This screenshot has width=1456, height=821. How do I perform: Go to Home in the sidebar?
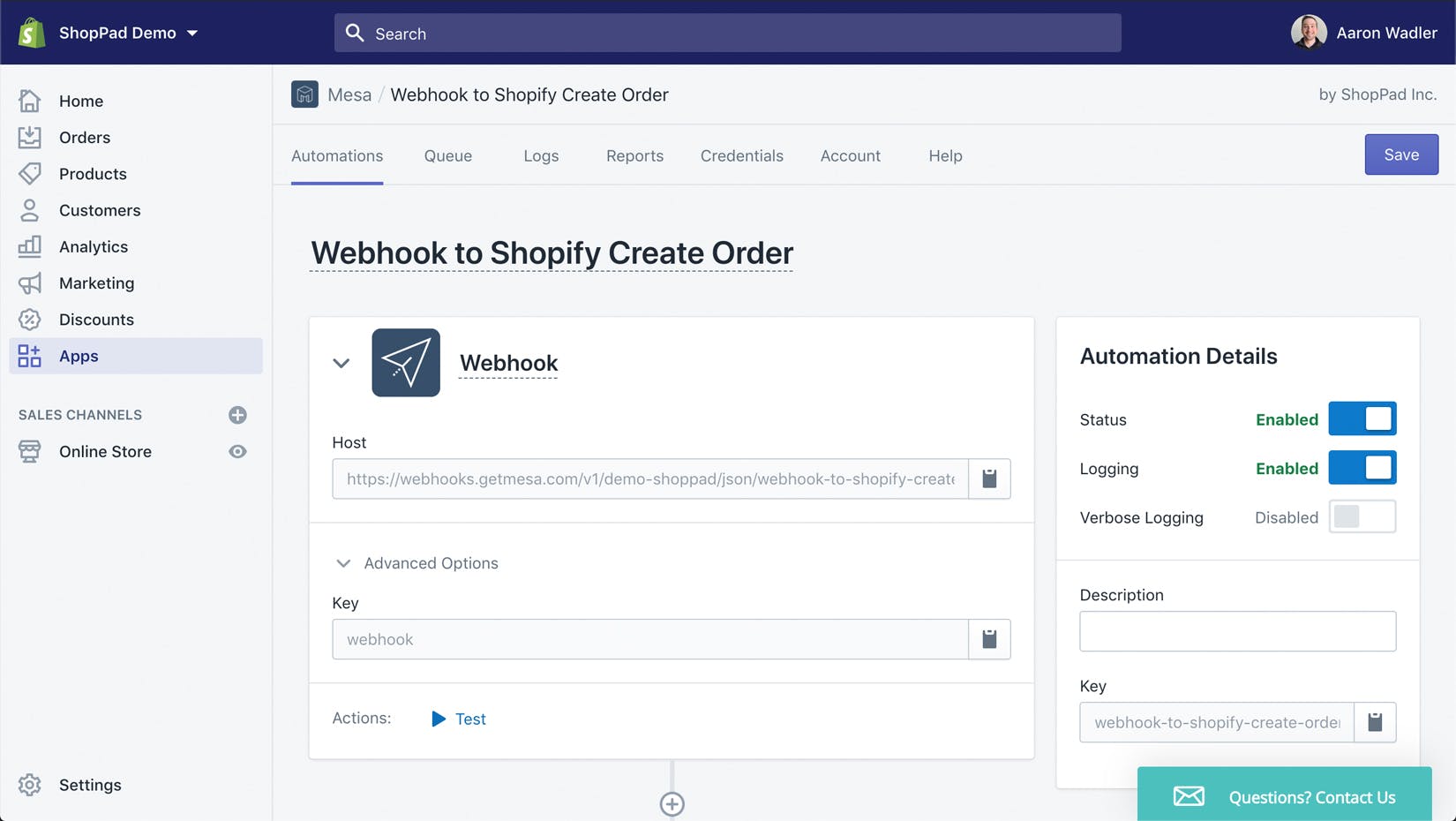[x=80, y=101]
